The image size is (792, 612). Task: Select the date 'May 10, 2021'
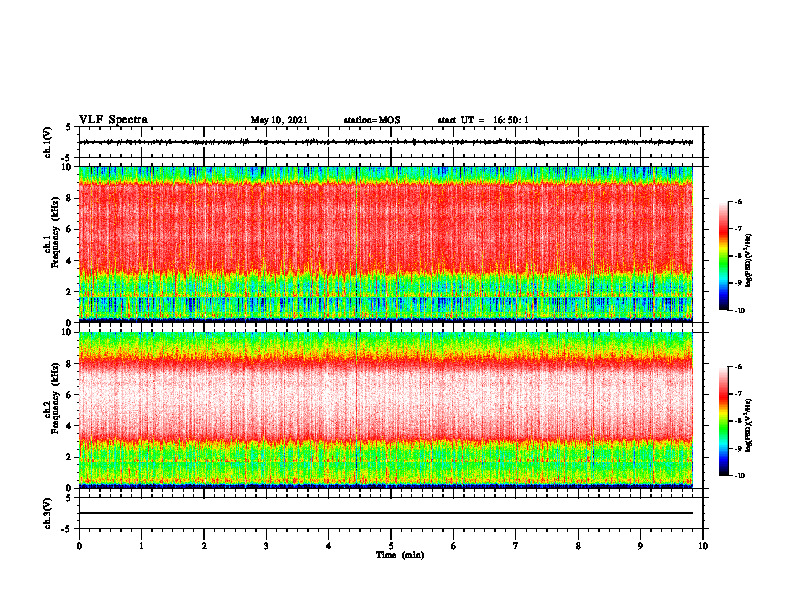point(279,120)
